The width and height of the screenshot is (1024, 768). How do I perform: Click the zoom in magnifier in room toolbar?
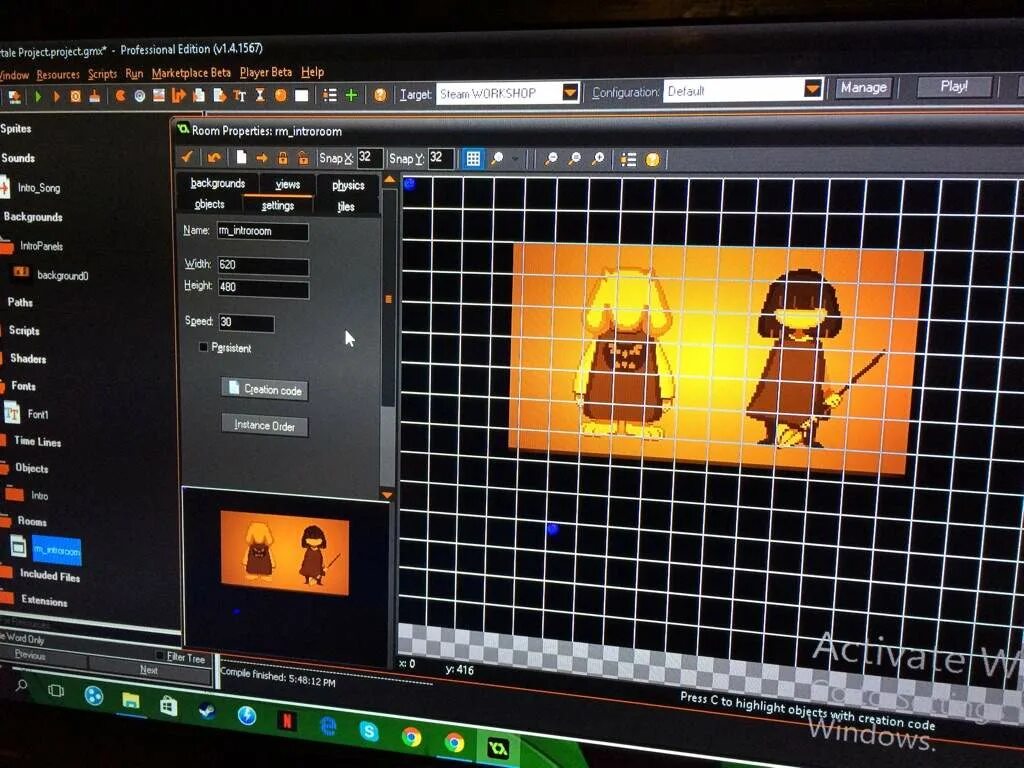click(x=598, y=159)
